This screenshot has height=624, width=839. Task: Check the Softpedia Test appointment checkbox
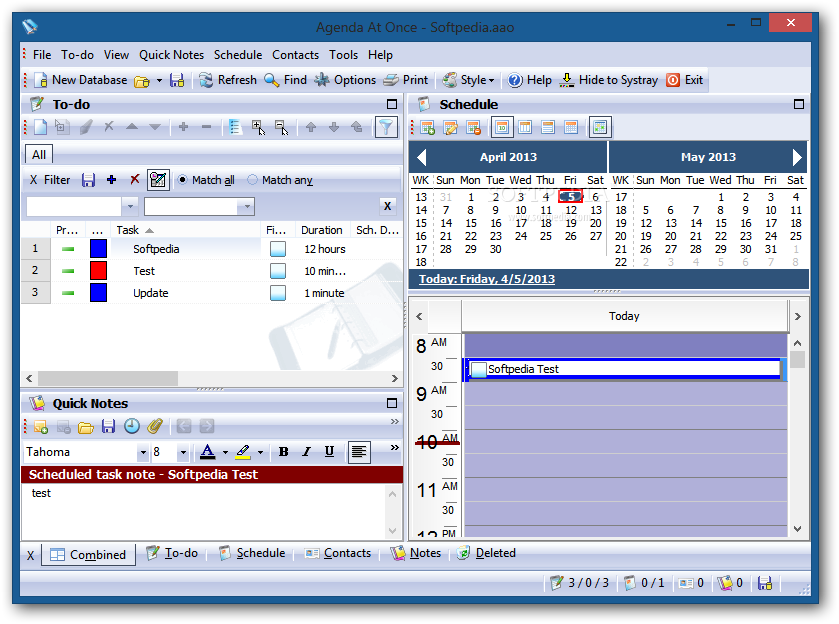(x=478, y=369)
